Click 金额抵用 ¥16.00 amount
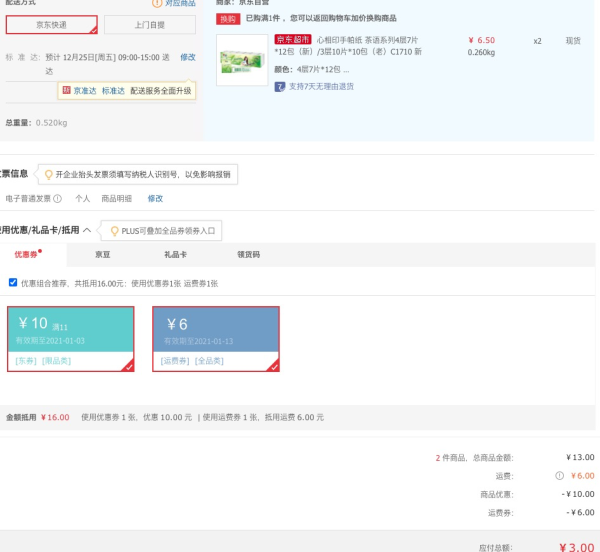 tap(55, 417)
